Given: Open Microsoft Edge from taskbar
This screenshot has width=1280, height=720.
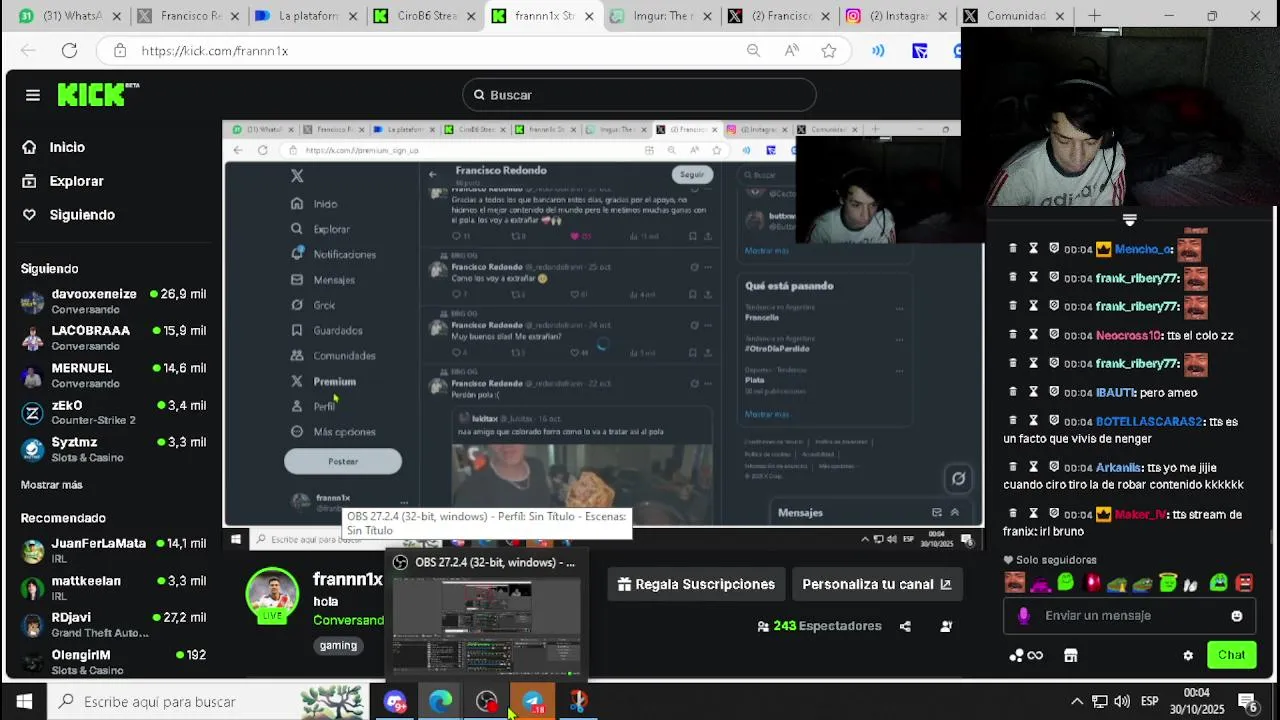Looking at the screenshot, I should tap(440, 702).
